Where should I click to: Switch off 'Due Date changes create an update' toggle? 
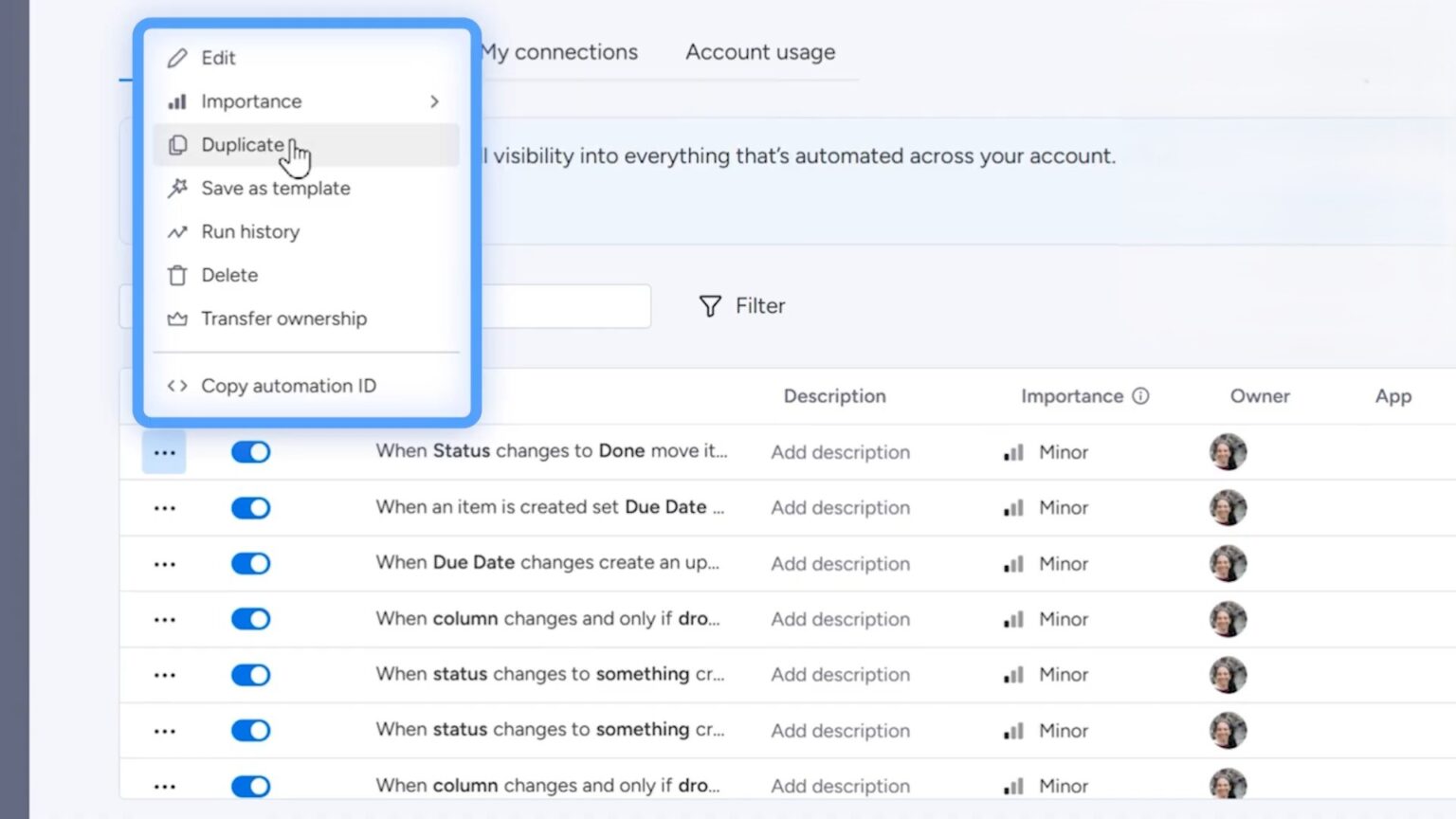click(251, 564)
